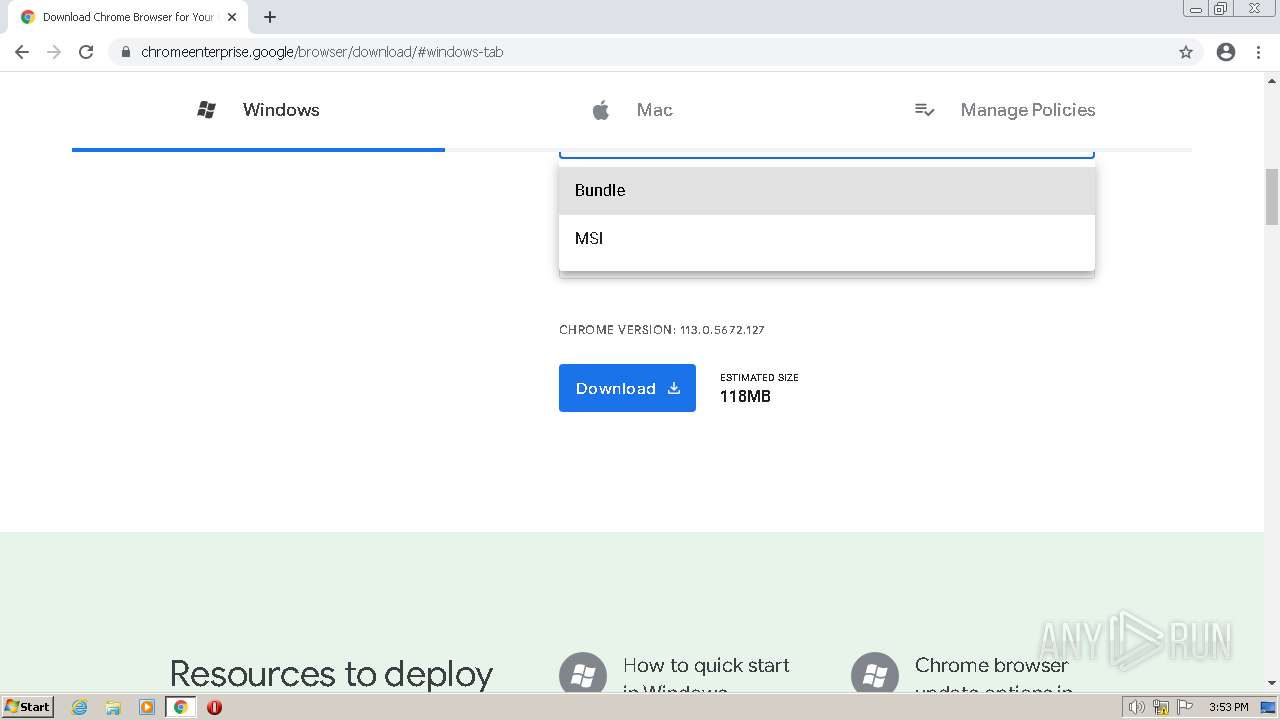The height and width of the screenshot is (720, 1280).
Task: Open the Windows Start menu
Action: [x=28, y=707]
